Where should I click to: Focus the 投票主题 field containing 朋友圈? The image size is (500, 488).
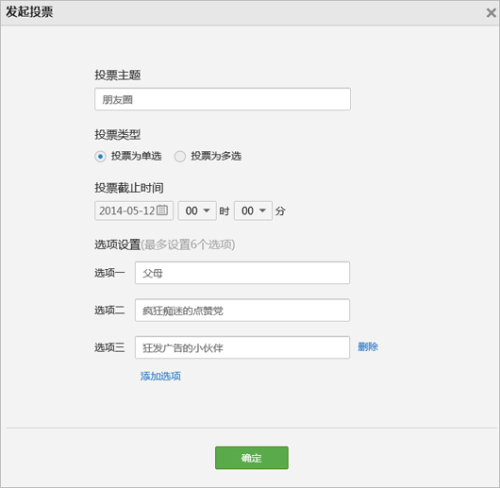[x=222, y=99]
